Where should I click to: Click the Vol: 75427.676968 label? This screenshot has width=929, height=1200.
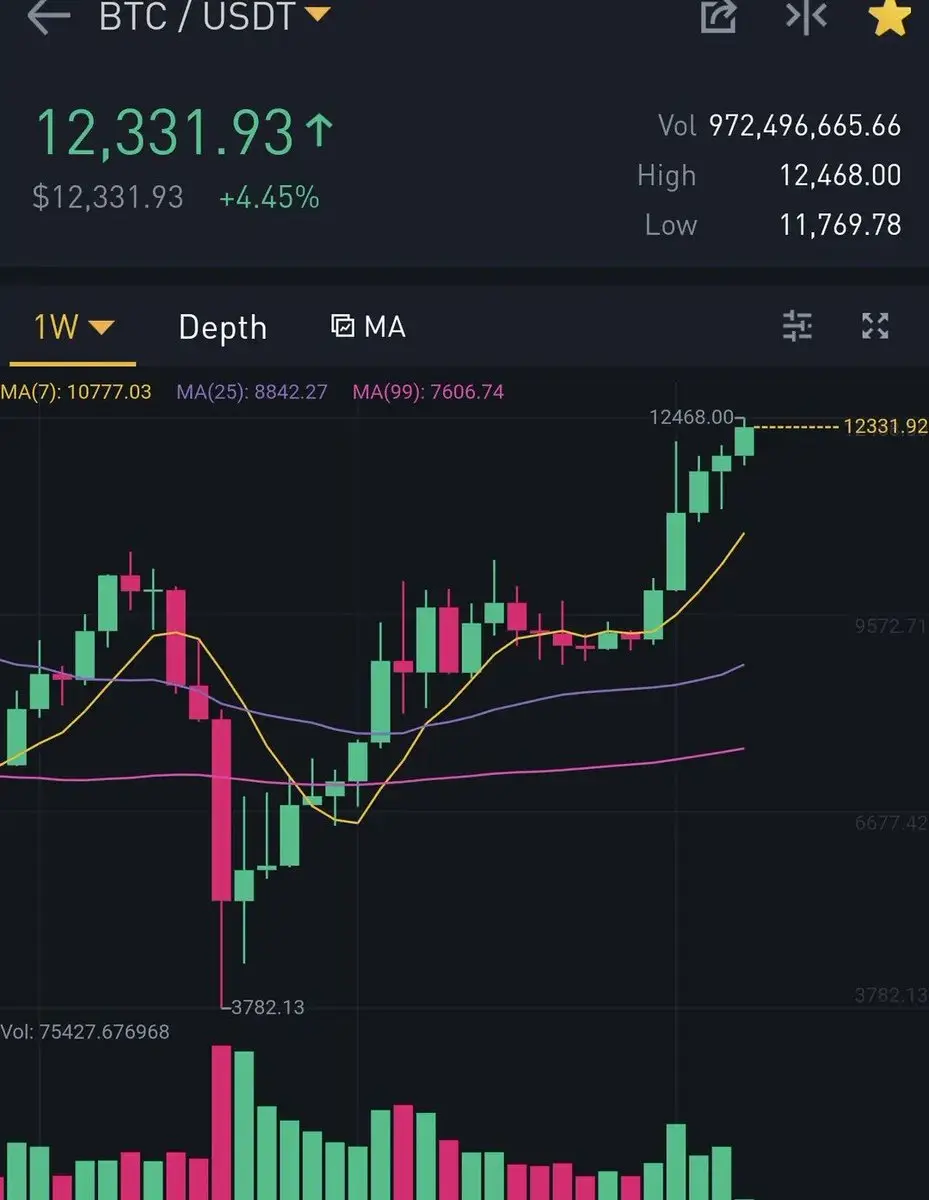85,1031
